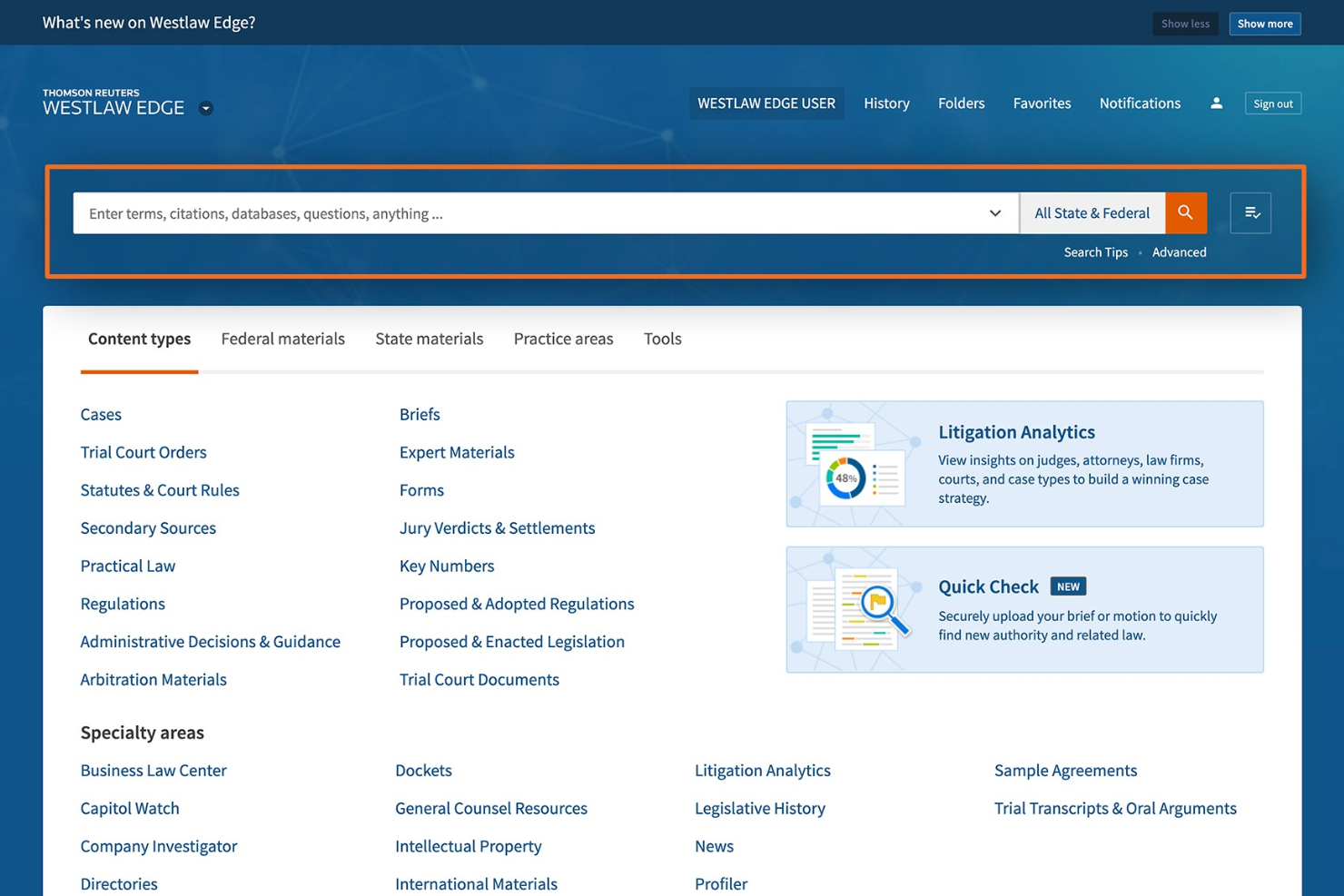Click the Show less button
The height and width of the screenshot is (896, 1344).
1185,24
